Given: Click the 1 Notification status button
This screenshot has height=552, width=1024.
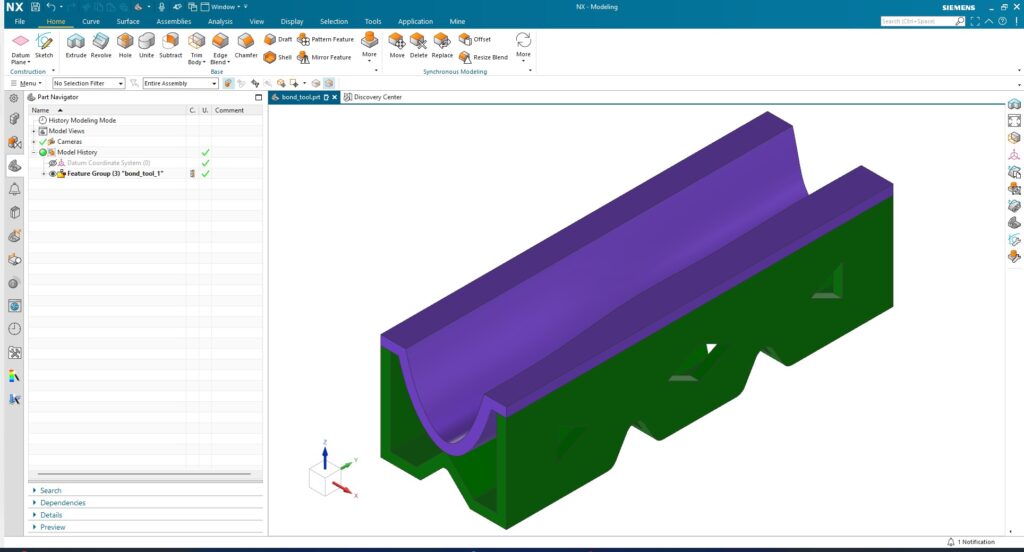Looking at the screenshot, I should (x=971, y=542).
